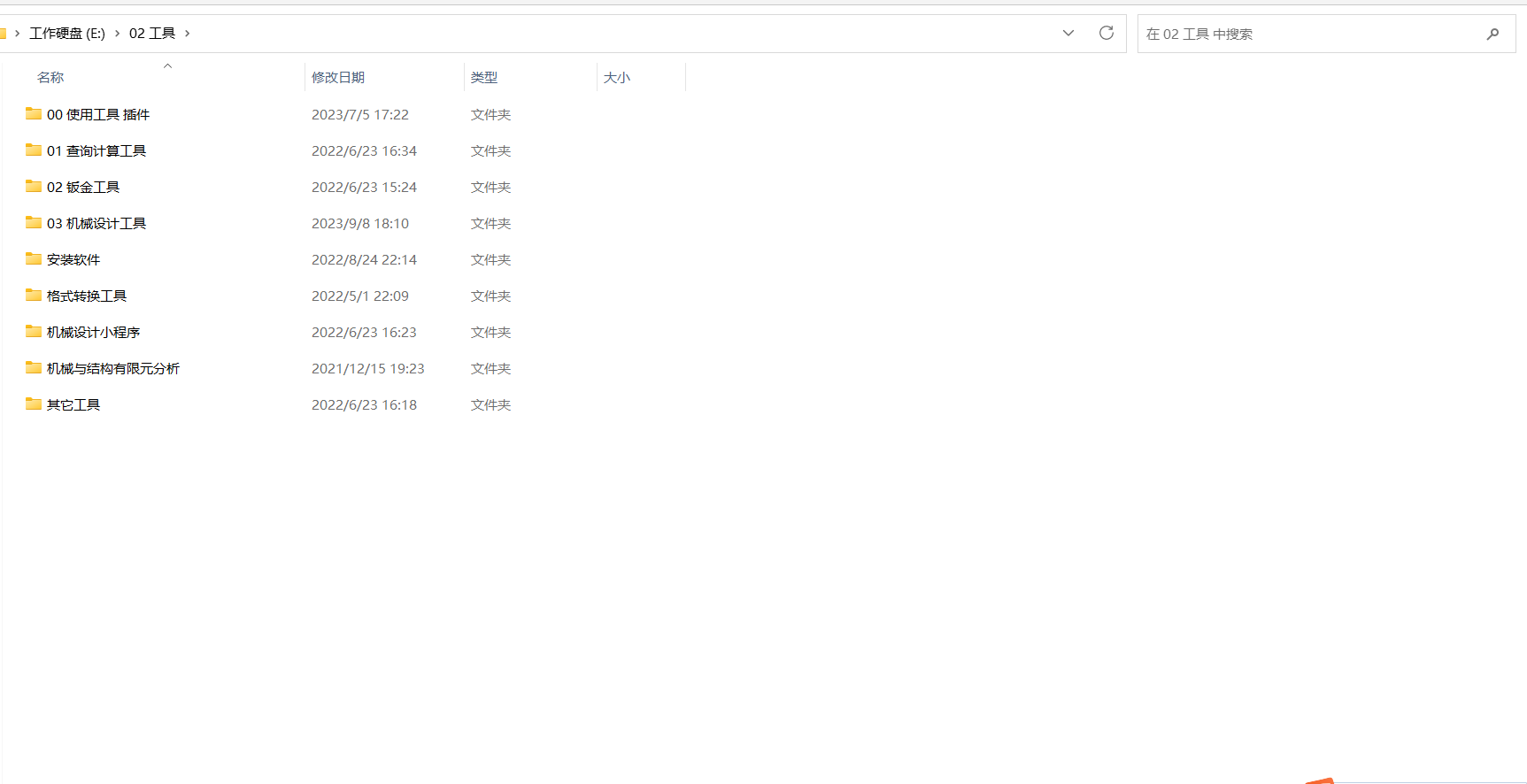
Task: Click folder icon of 01 查询计算工具
Action: (x=34, y=150)
